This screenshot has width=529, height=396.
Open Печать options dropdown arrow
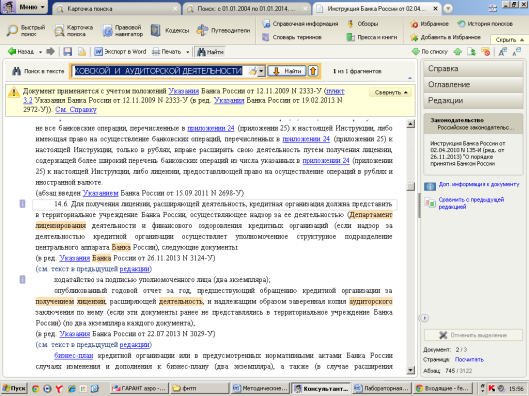click(x=188, y=52)
